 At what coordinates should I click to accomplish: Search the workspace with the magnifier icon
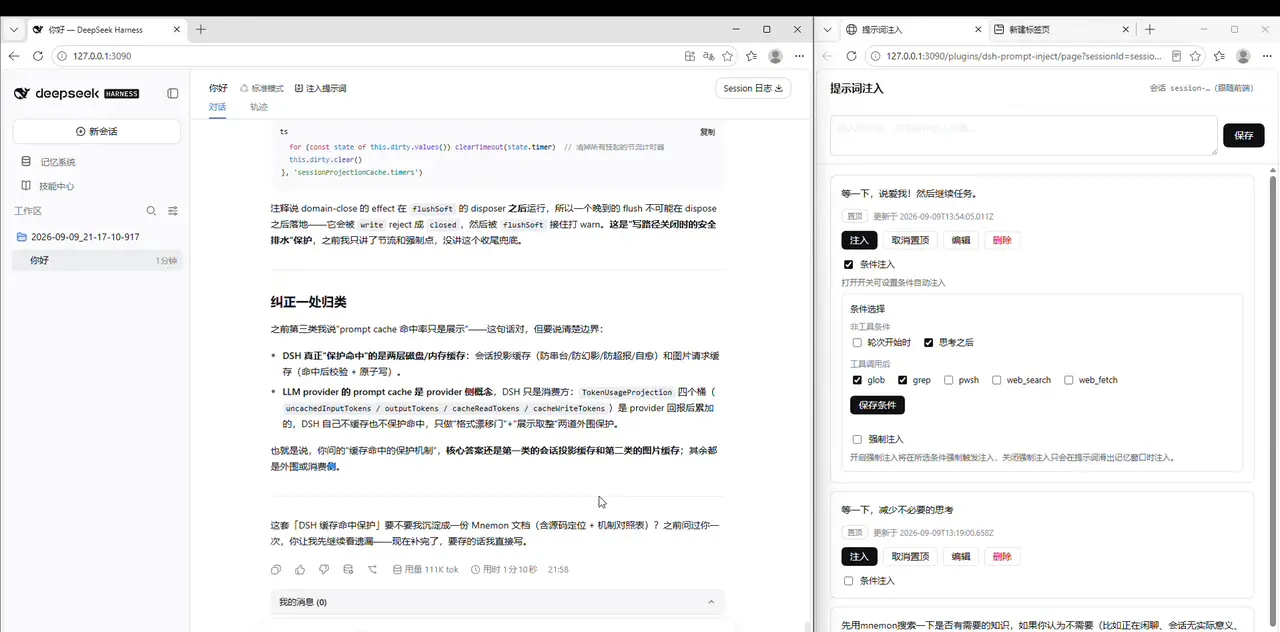(151, 211)
